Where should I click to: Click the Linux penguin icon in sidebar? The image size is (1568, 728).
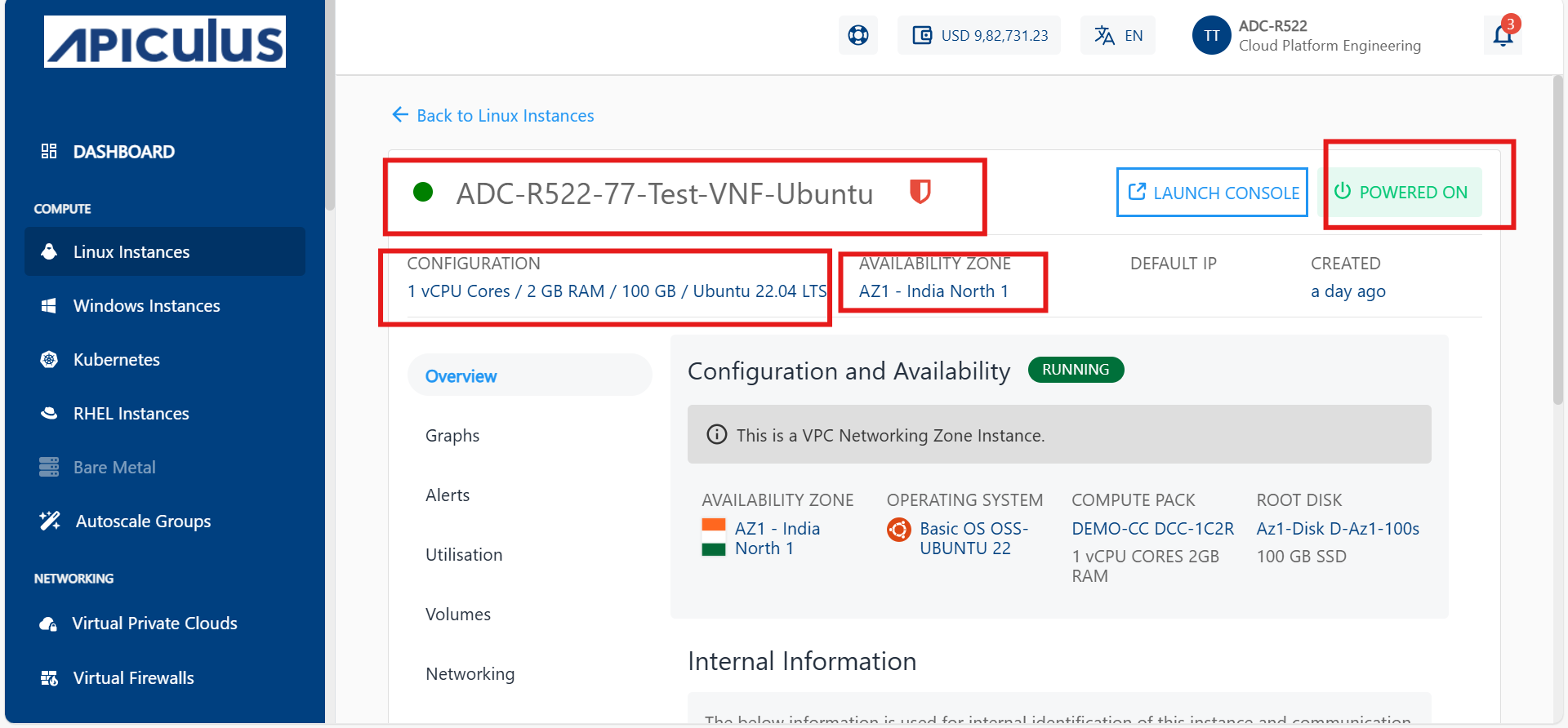coord(49,251)
